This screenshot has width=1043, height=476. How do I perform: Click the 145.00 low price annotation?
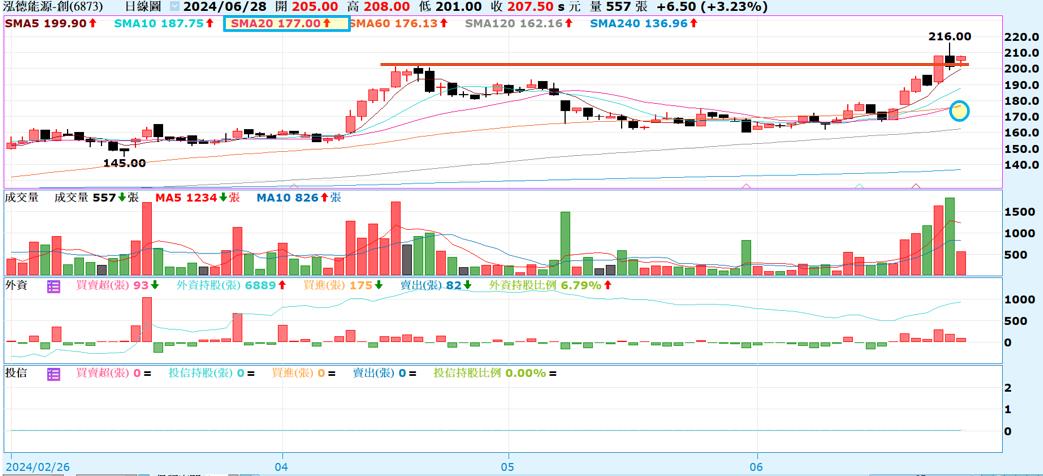click(x=124, y=162)
